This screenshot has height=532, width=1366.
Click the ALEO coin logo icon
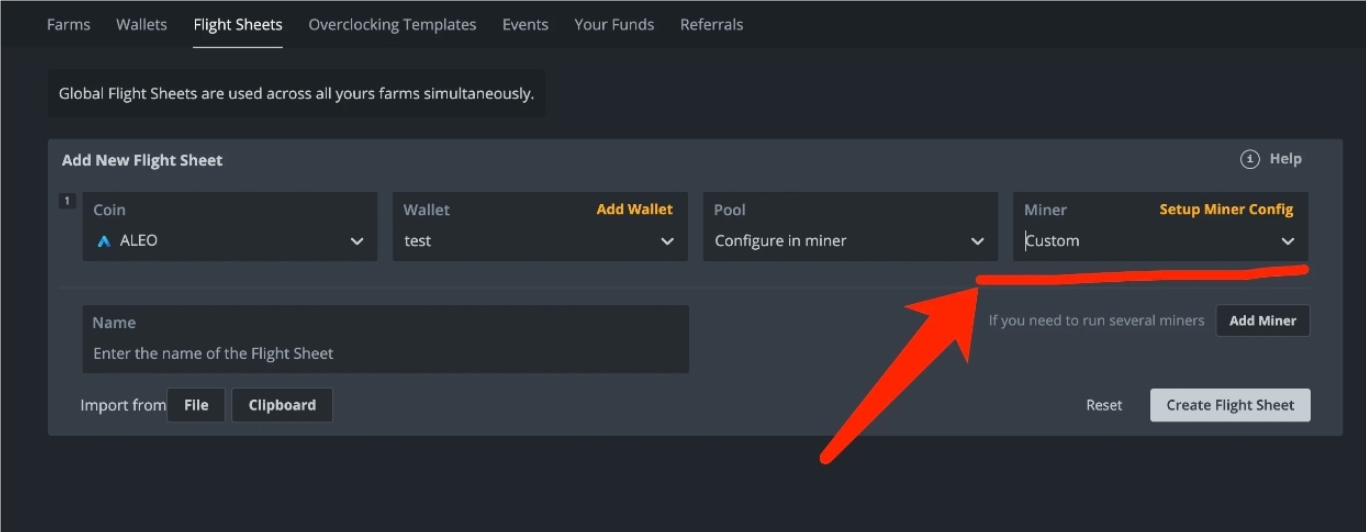click(104, 241)
